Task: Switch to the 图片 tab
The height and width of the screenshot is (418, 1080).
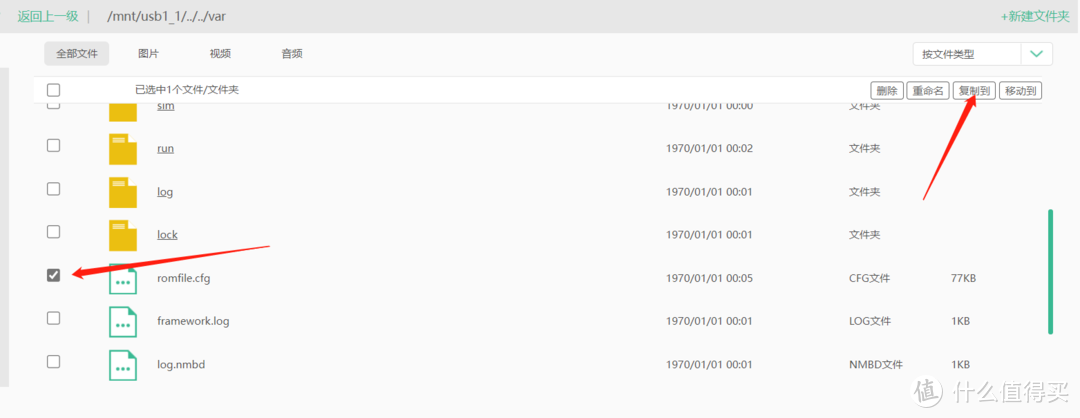Action: coord(148,54)
